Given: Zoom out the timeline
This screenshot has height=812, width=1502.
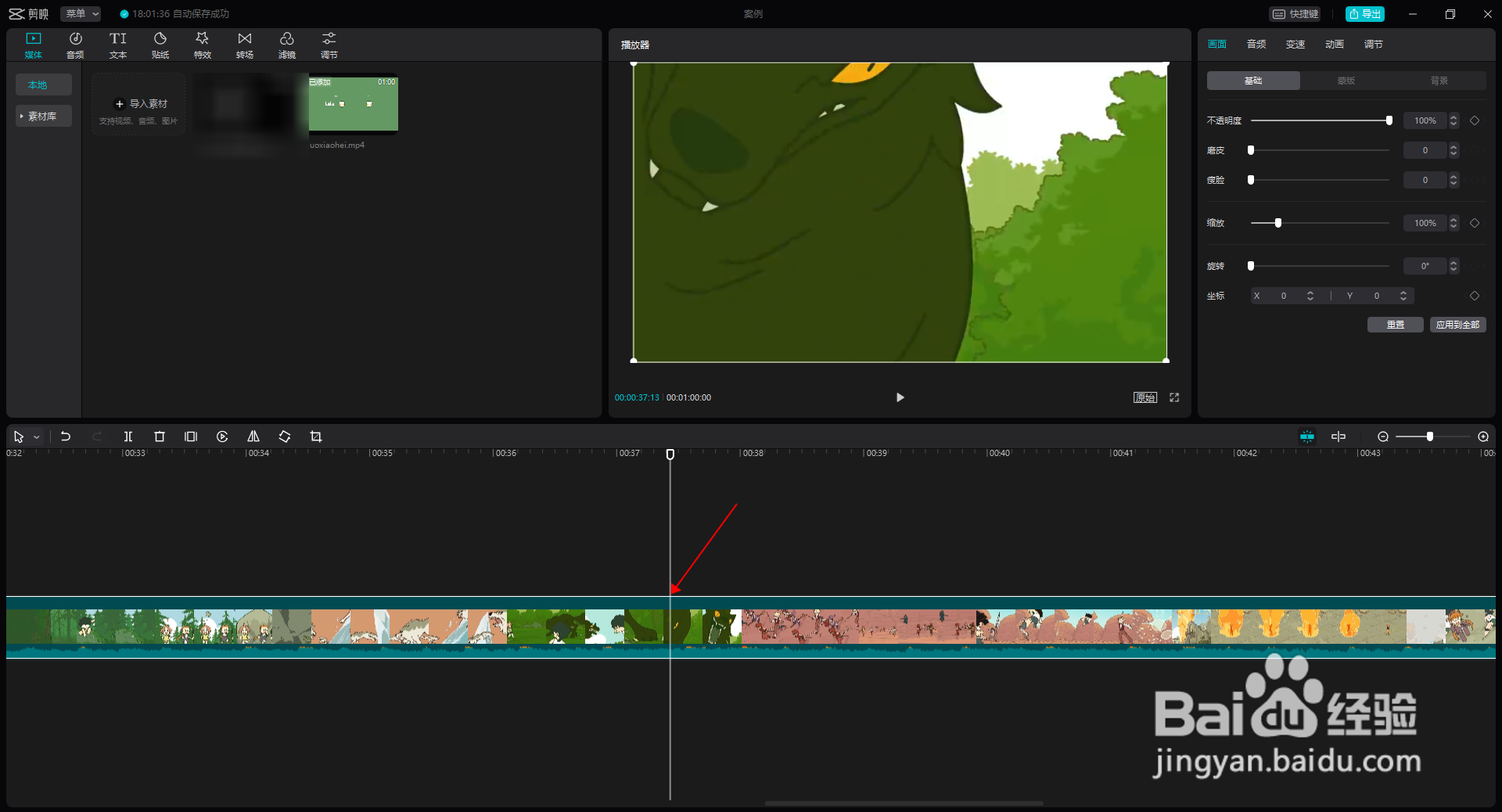Looking at the screenshot, I should point(1383,437).
